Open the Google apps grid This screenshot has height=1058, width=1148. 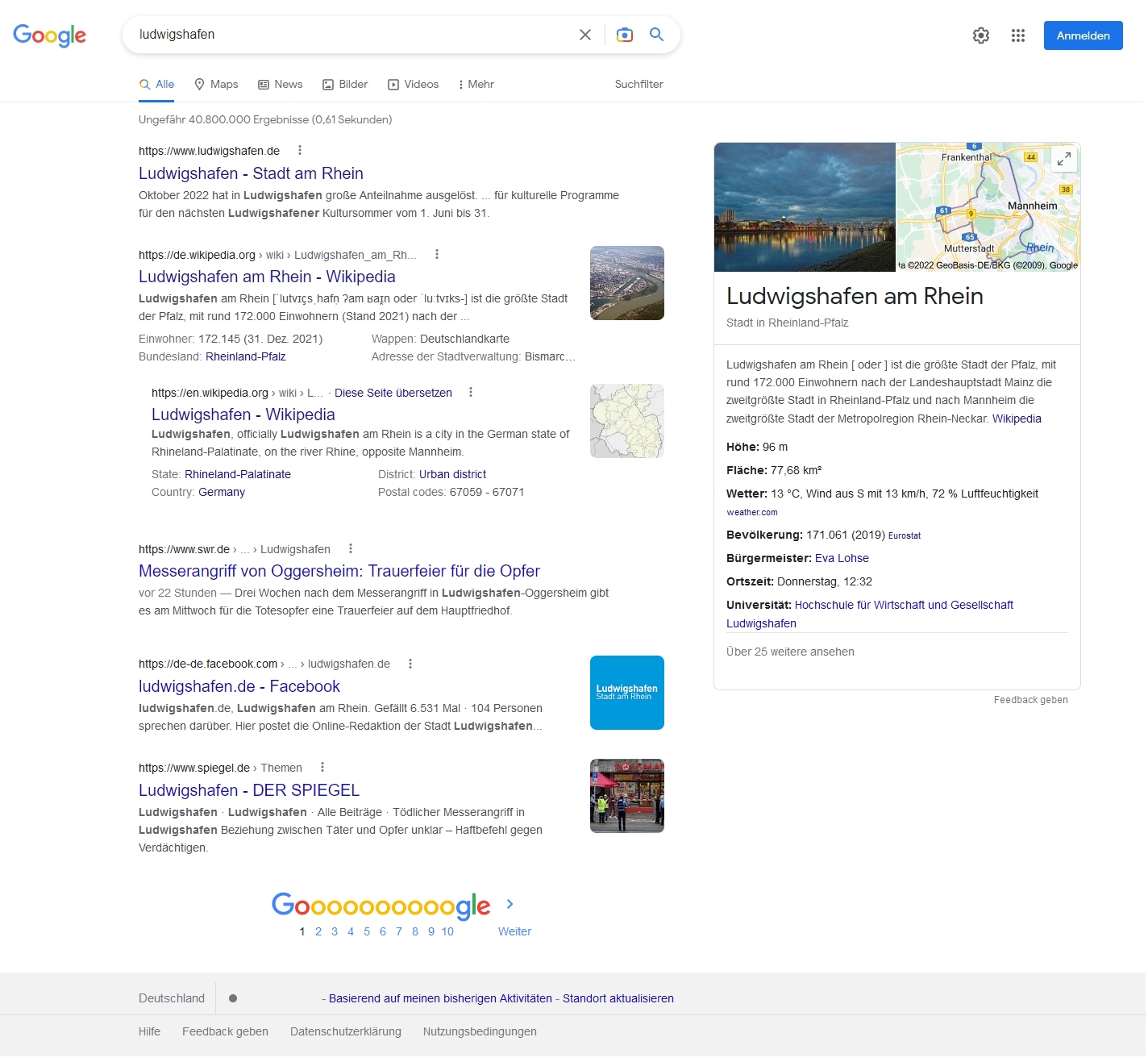1018,35
